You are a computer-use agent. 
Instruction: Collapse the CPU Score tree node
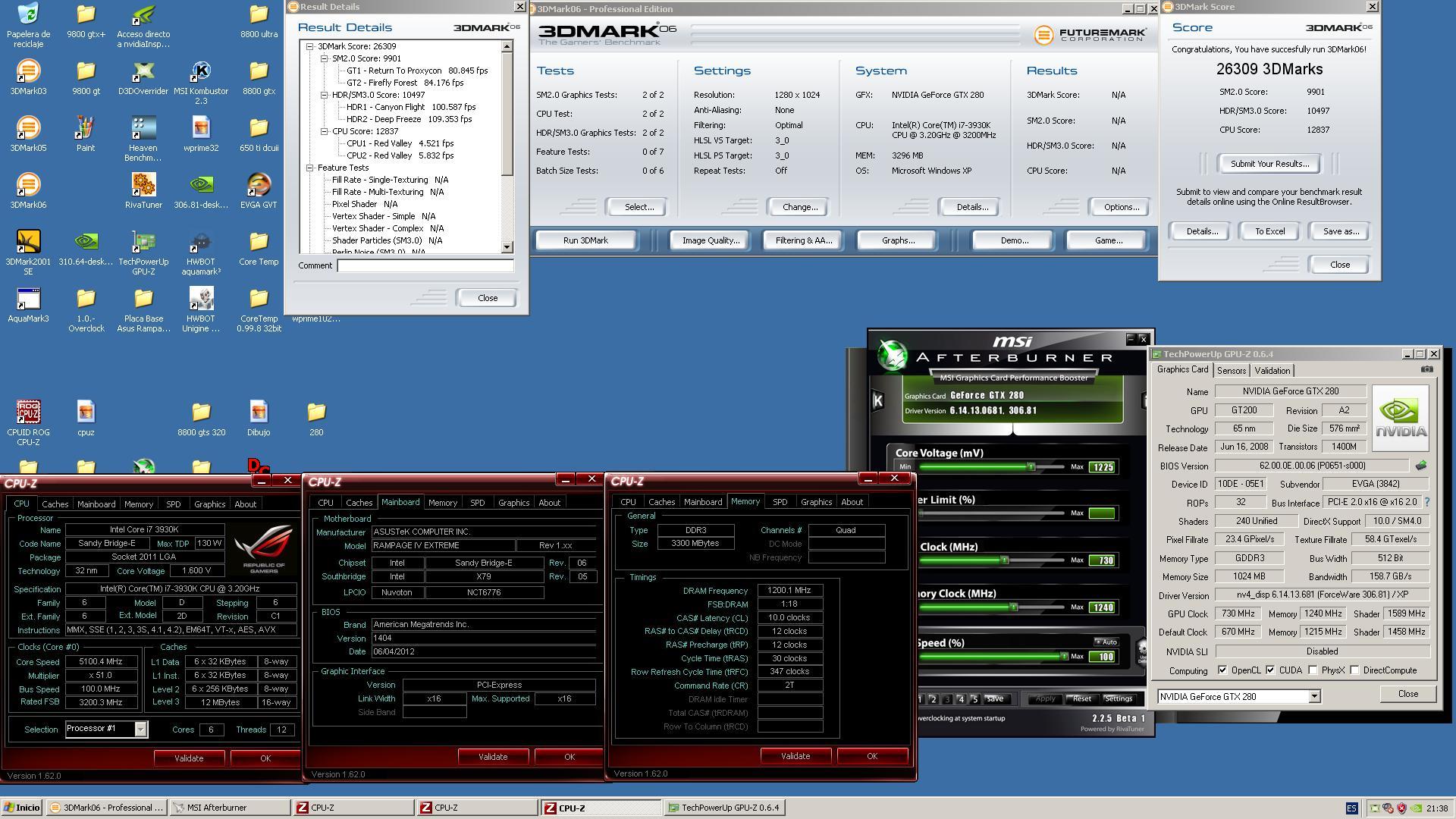click(x=324, y=131)
